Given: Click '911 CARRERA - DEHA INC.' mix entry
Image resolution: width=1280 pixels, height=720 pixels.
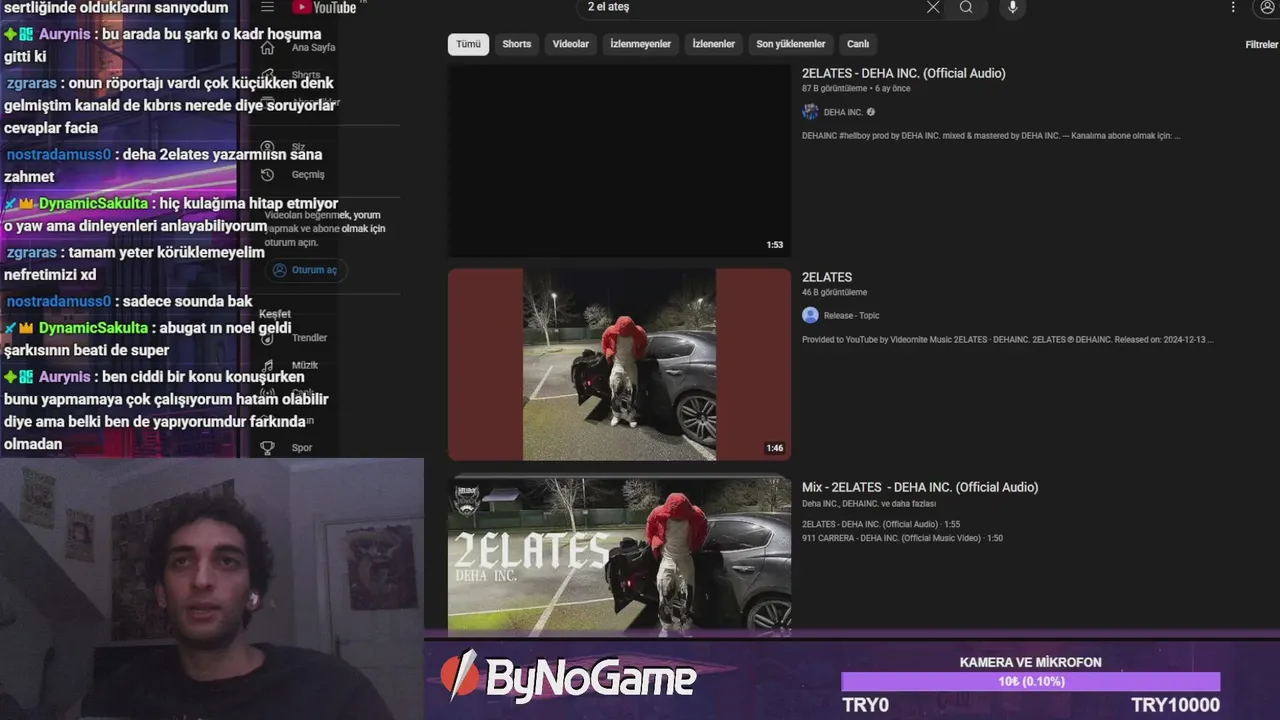Looking at the screenshot, I should point(902,538).
